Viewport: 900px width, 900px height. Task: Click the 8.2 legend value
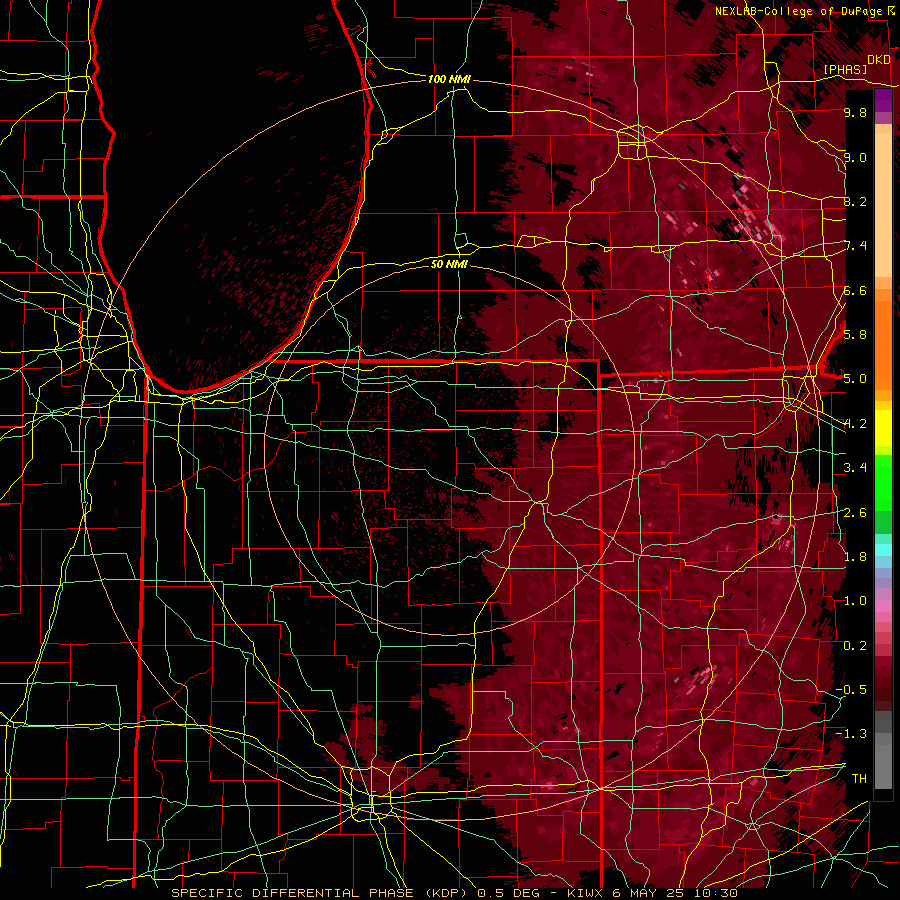(855, 201)
